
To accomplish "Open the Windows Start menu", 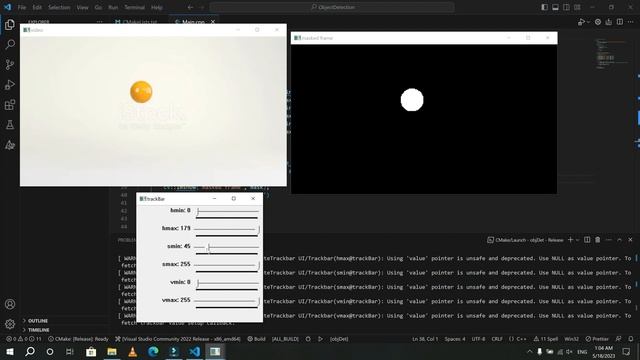I will (x=9, y=351).
